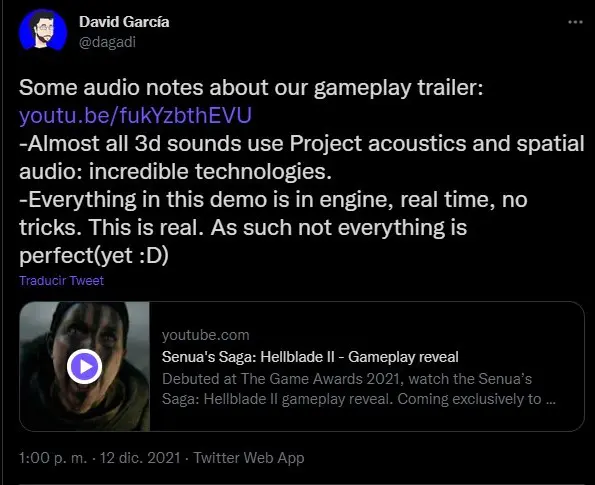Click David García's cartoon profile avatar
Screen dimensions: 595x485
tap(43, 30)
